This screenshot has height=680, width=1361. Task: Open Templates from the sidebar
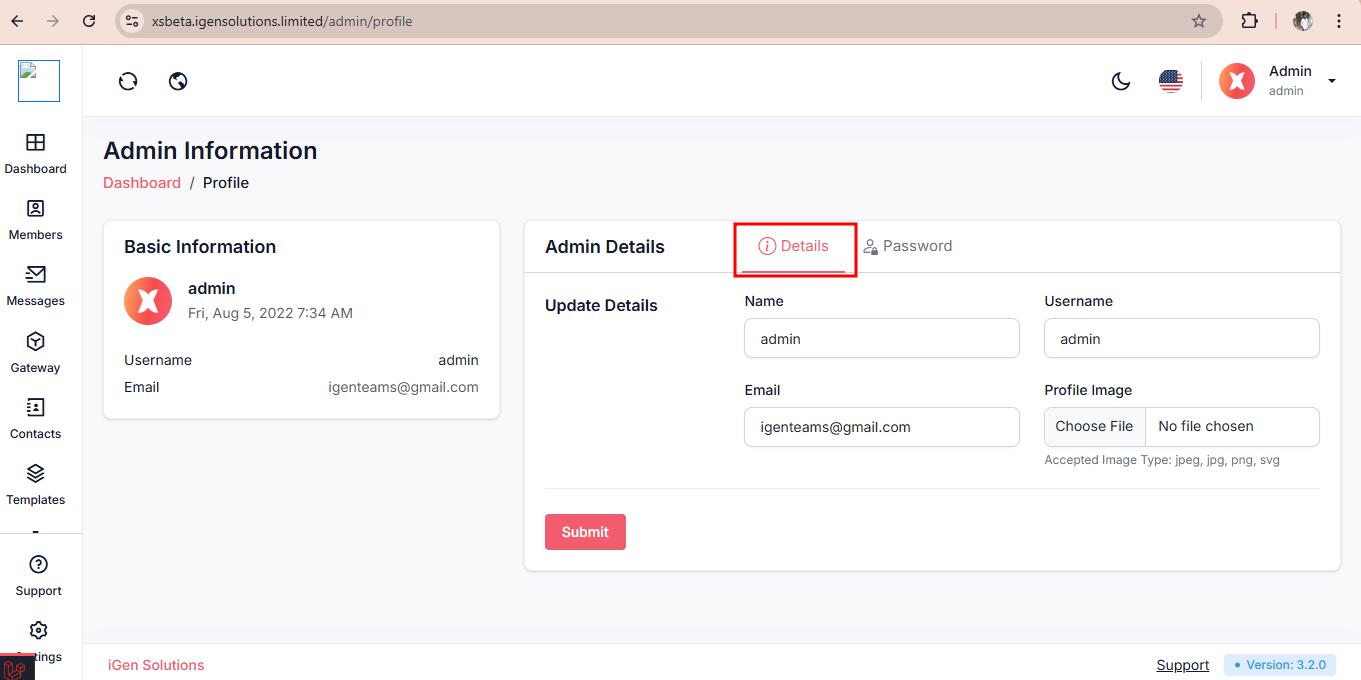coord(35,474)
